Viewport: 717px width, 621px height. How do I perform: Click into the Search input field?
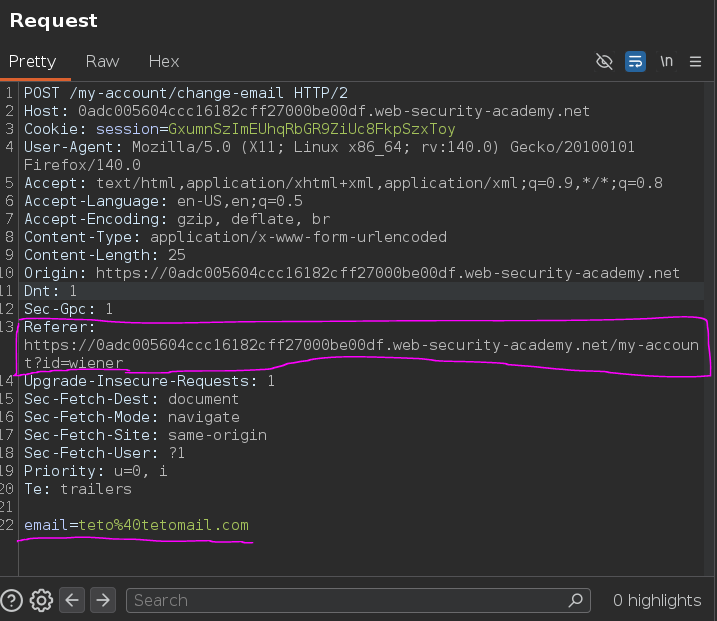tap(348, 600)
